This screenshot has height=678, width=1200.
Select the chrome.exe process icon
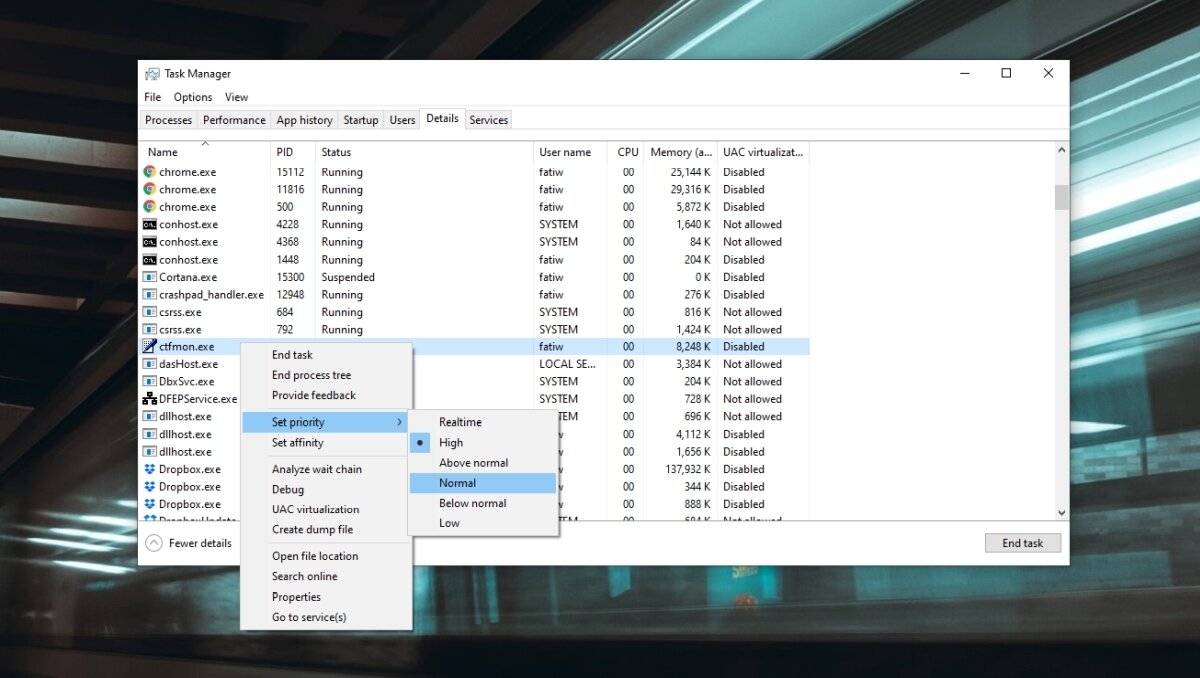coord(152,172)
